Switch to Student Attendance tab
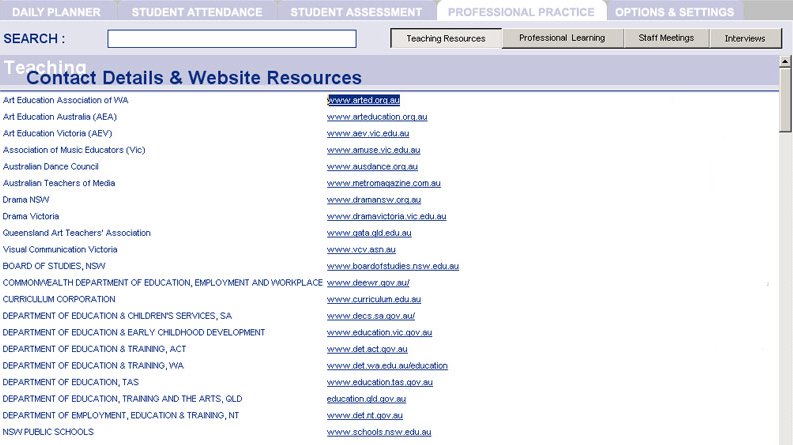This screenshot has height=445, width=793. 197,12
